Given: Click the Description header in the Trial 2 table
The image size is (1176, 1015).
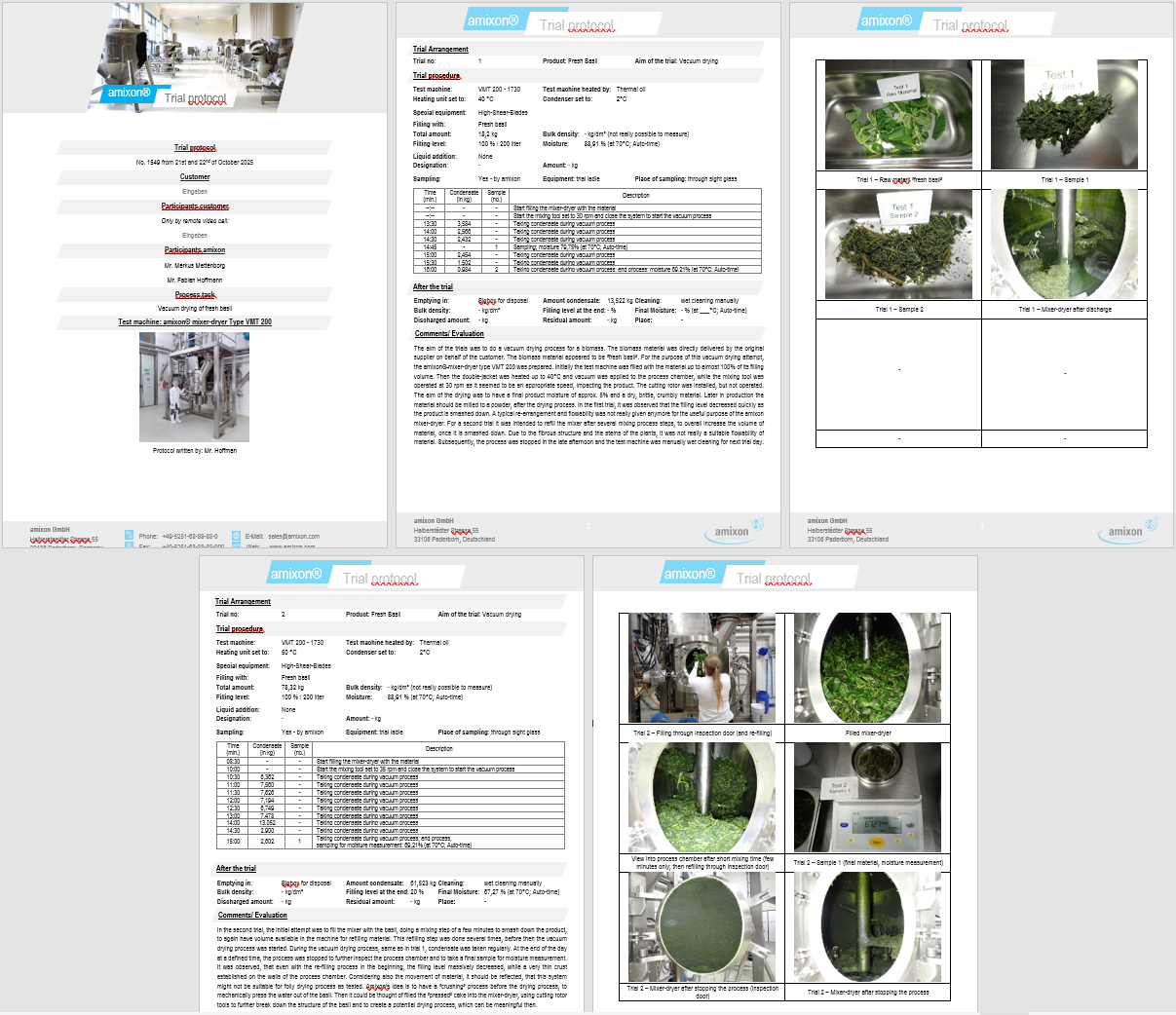Looking at the screenshot, I should click(x=439, y=748).
